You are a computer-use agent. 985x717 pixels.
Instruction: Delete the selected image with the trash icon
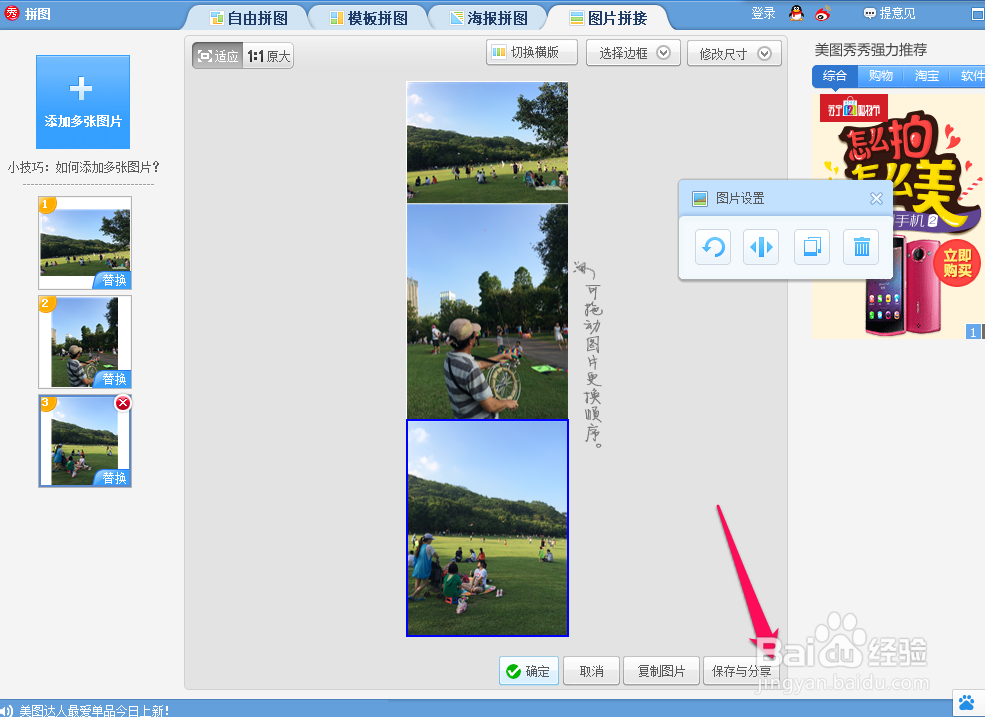click(860, 247)
